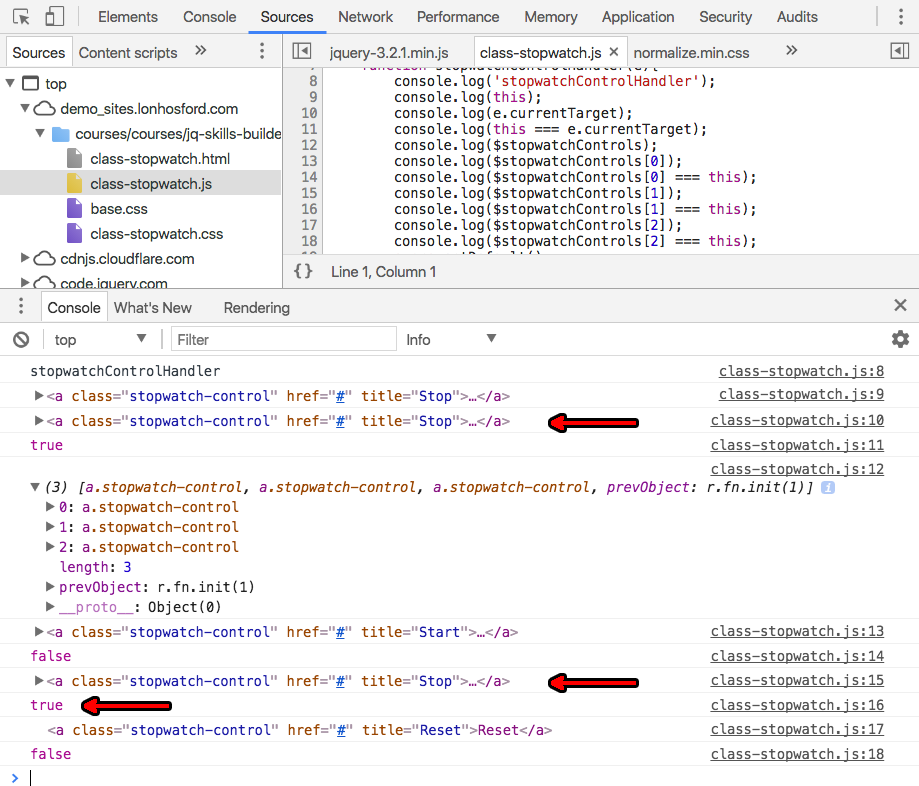Collapse the courses/courses folder node
Screen dimensions: 919x786
40,134
